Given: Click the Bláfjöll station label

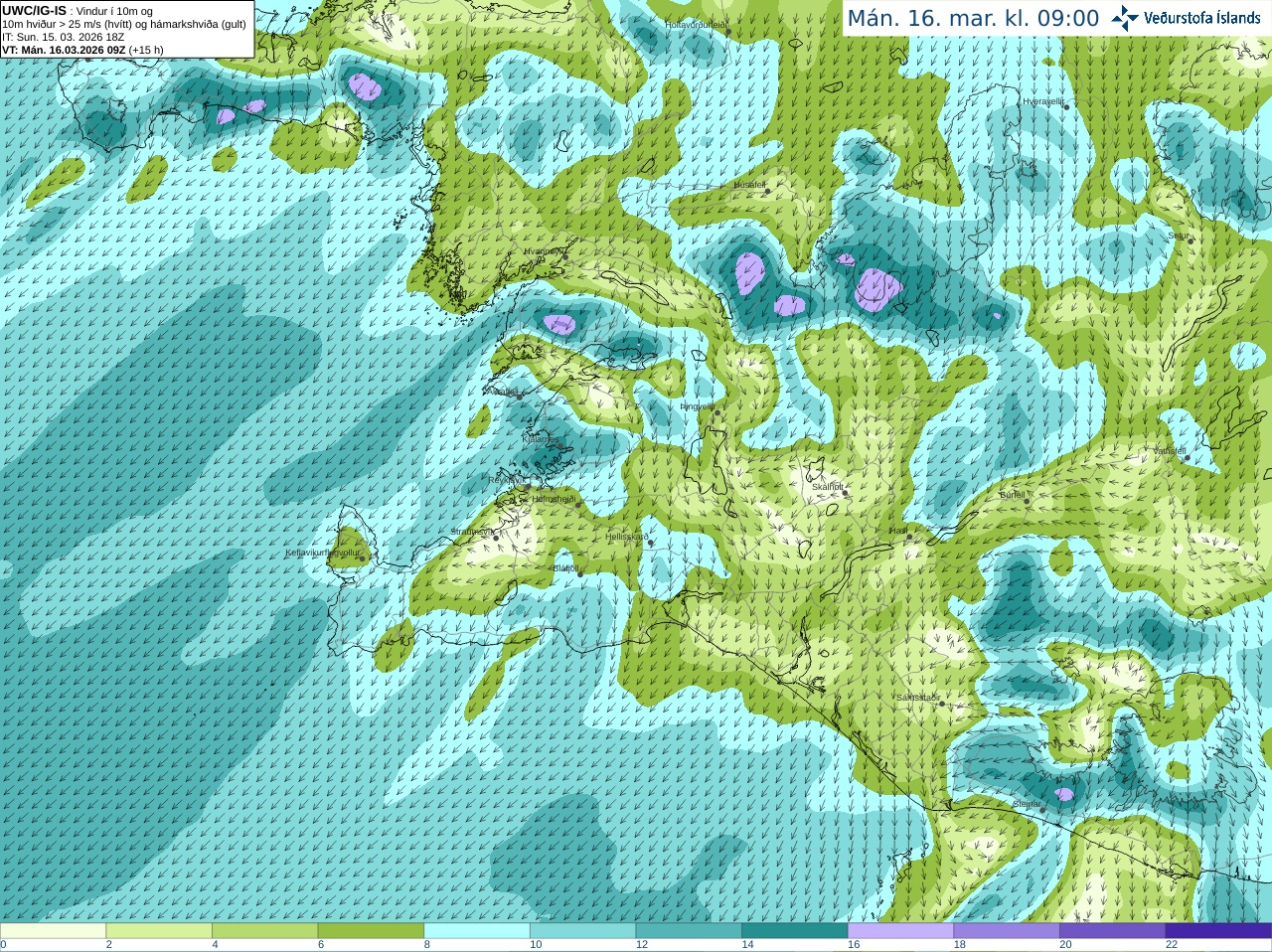Looking at the screenshot, I should click(565, 568).
